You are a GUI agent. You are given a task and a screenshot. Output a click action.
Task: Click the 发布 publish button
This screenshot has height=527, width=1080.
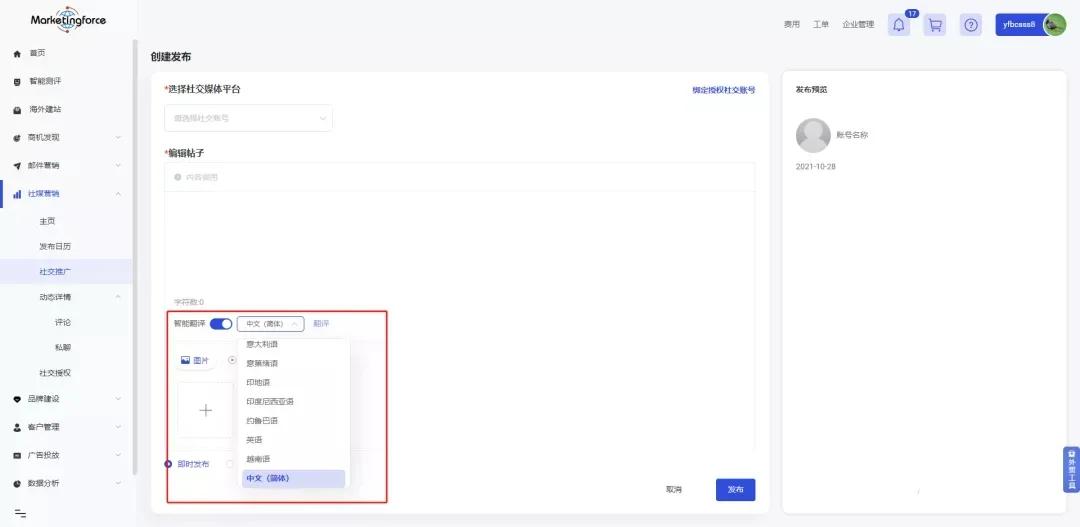pyautogui.click(x=736, y=490)
